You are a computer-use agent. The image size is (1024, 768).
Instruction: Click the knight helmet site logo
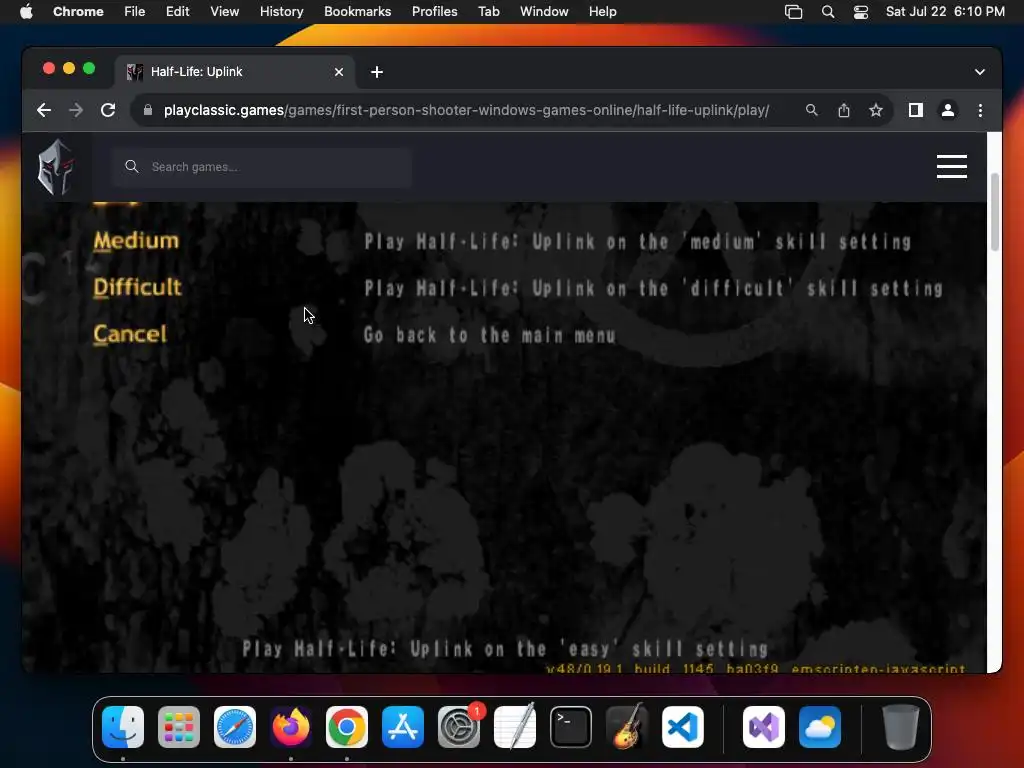[x=56, y=167]
